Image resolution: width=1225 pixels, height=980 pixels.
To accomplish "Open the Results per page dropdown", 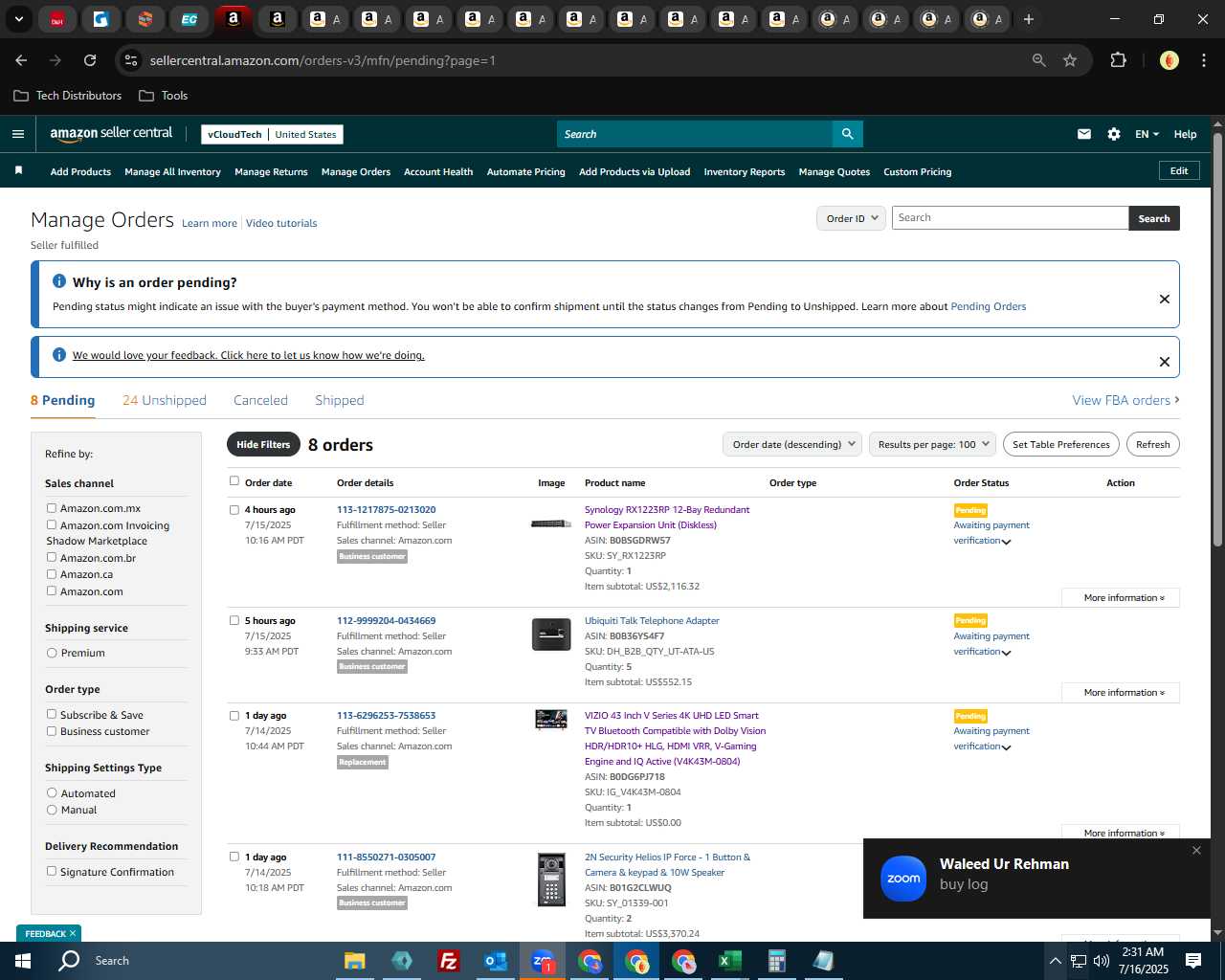I will (x=933, y=444).
